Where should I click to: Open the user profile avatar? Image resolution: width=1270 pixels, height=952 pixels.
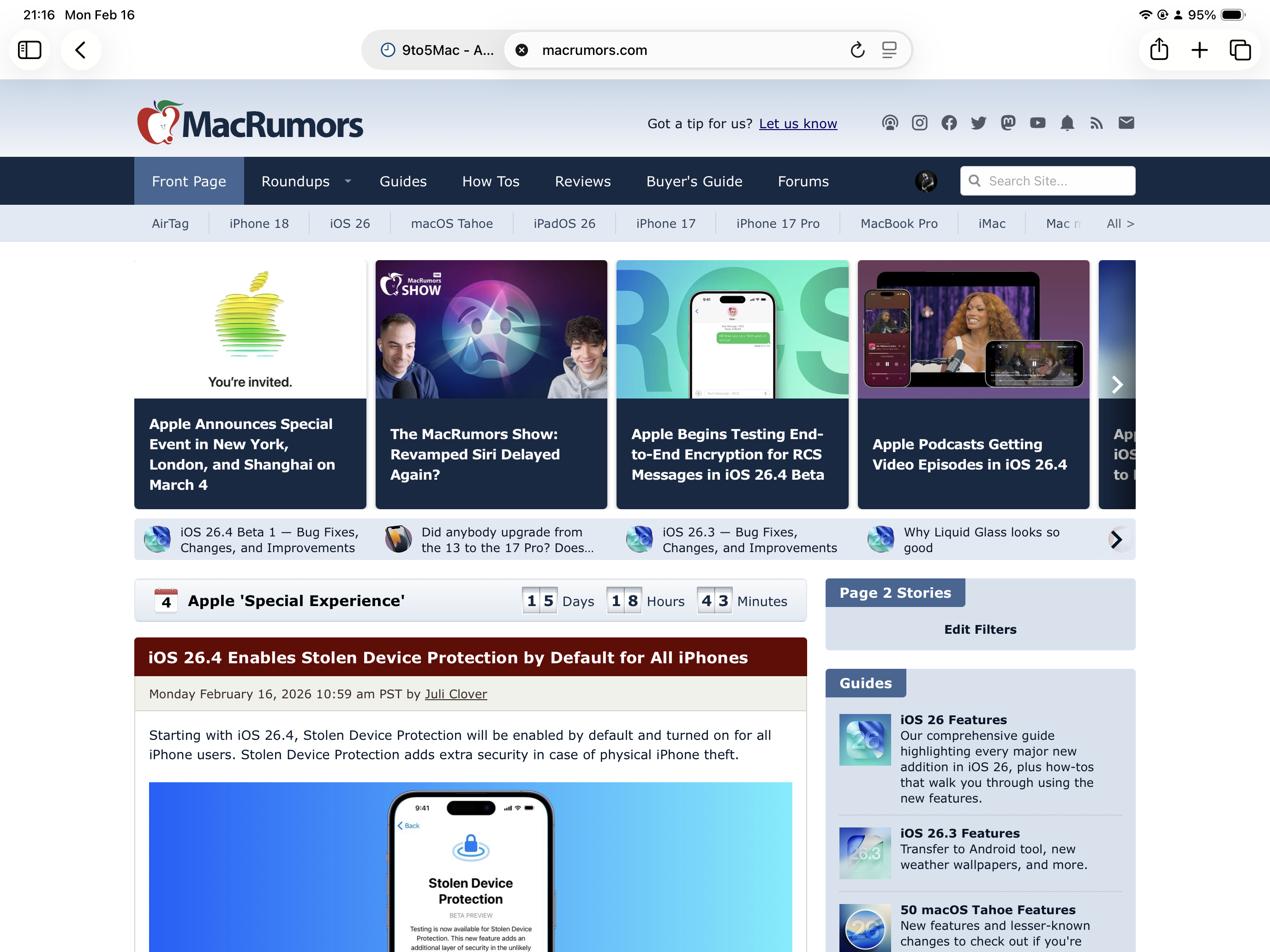(926, 181)
